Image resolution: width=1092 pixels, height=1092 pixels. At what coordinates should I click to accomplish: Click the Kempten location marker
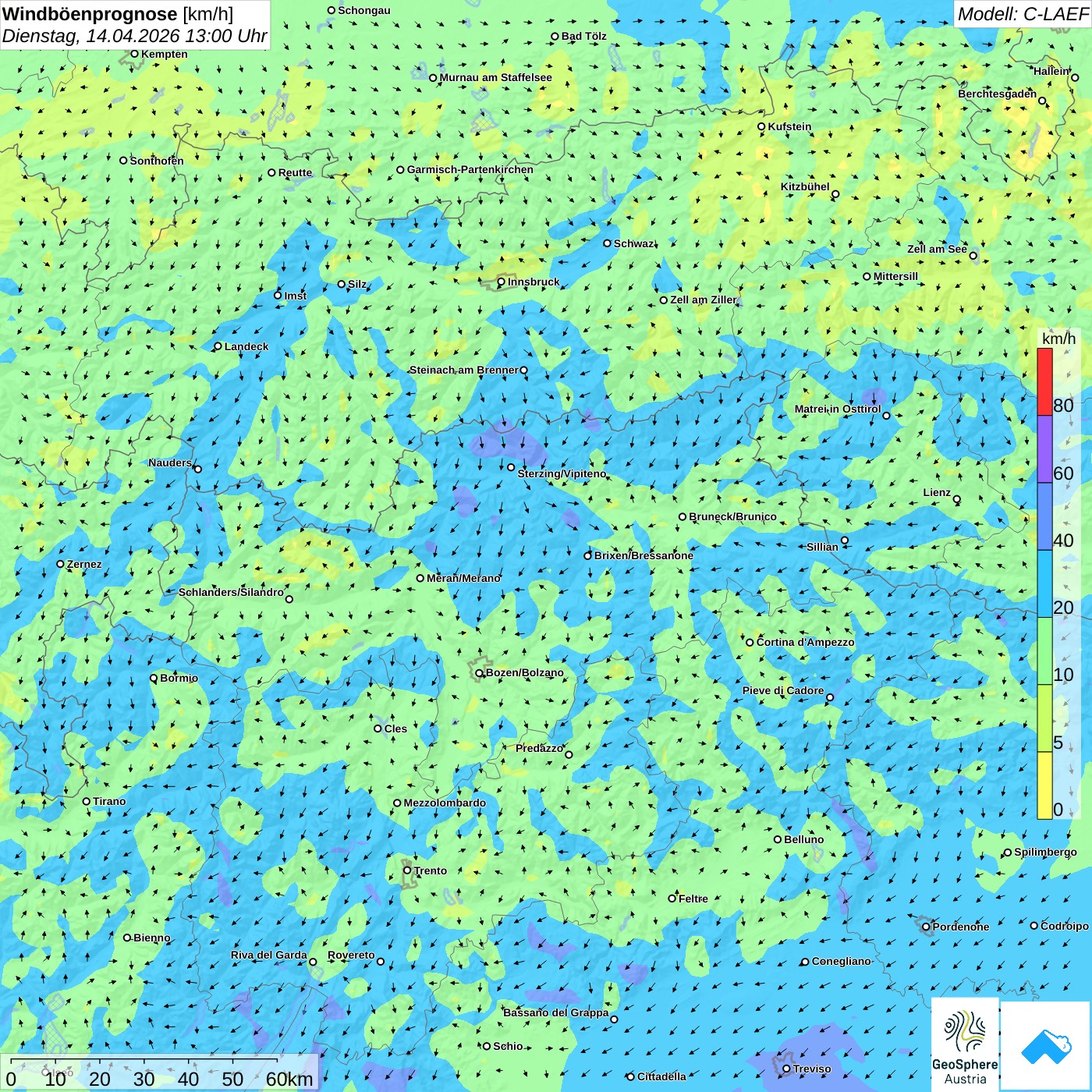[134, 54]
